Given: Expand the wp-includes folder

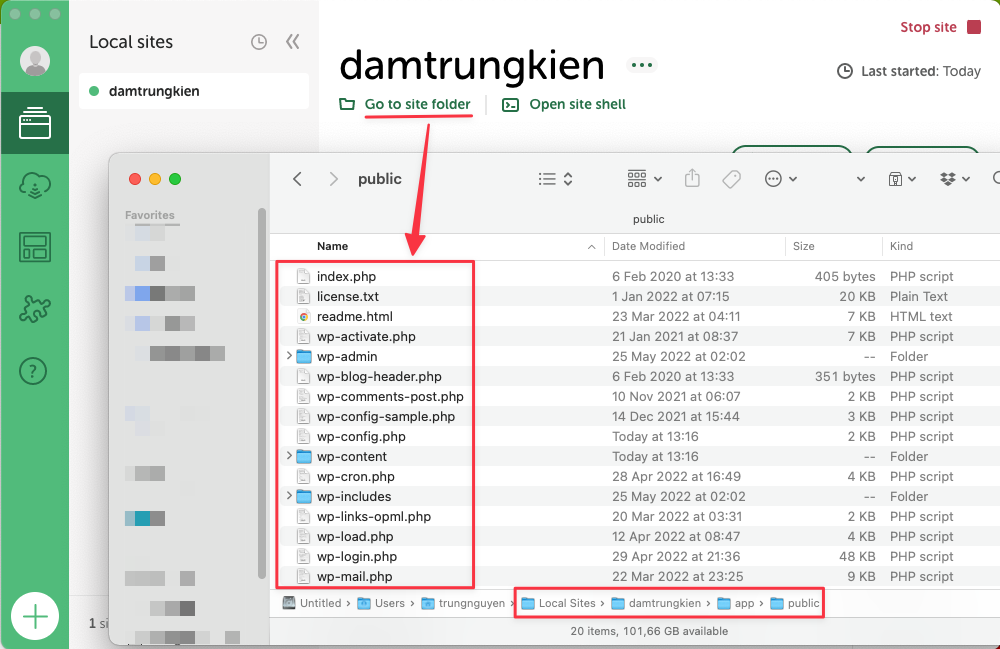Looking at the screenshot, I should [289, 495].
